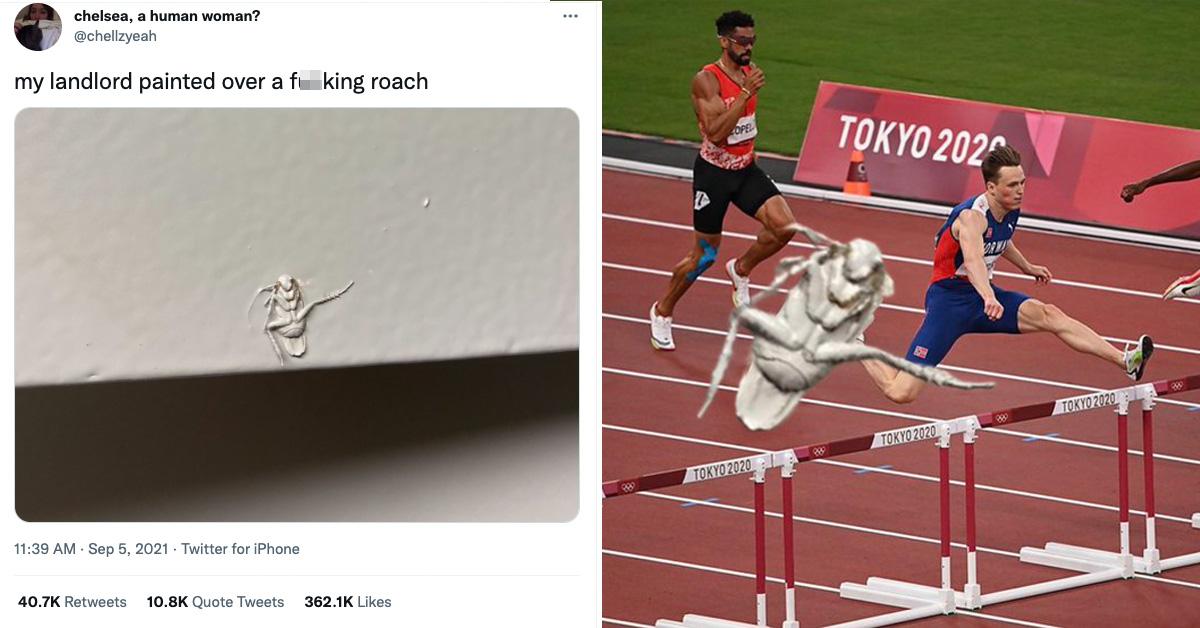The height and width of the screenshot is (628, 1200).
Task: Open the display name "chelsea, a human woman?"
Action: coord(167,16)
